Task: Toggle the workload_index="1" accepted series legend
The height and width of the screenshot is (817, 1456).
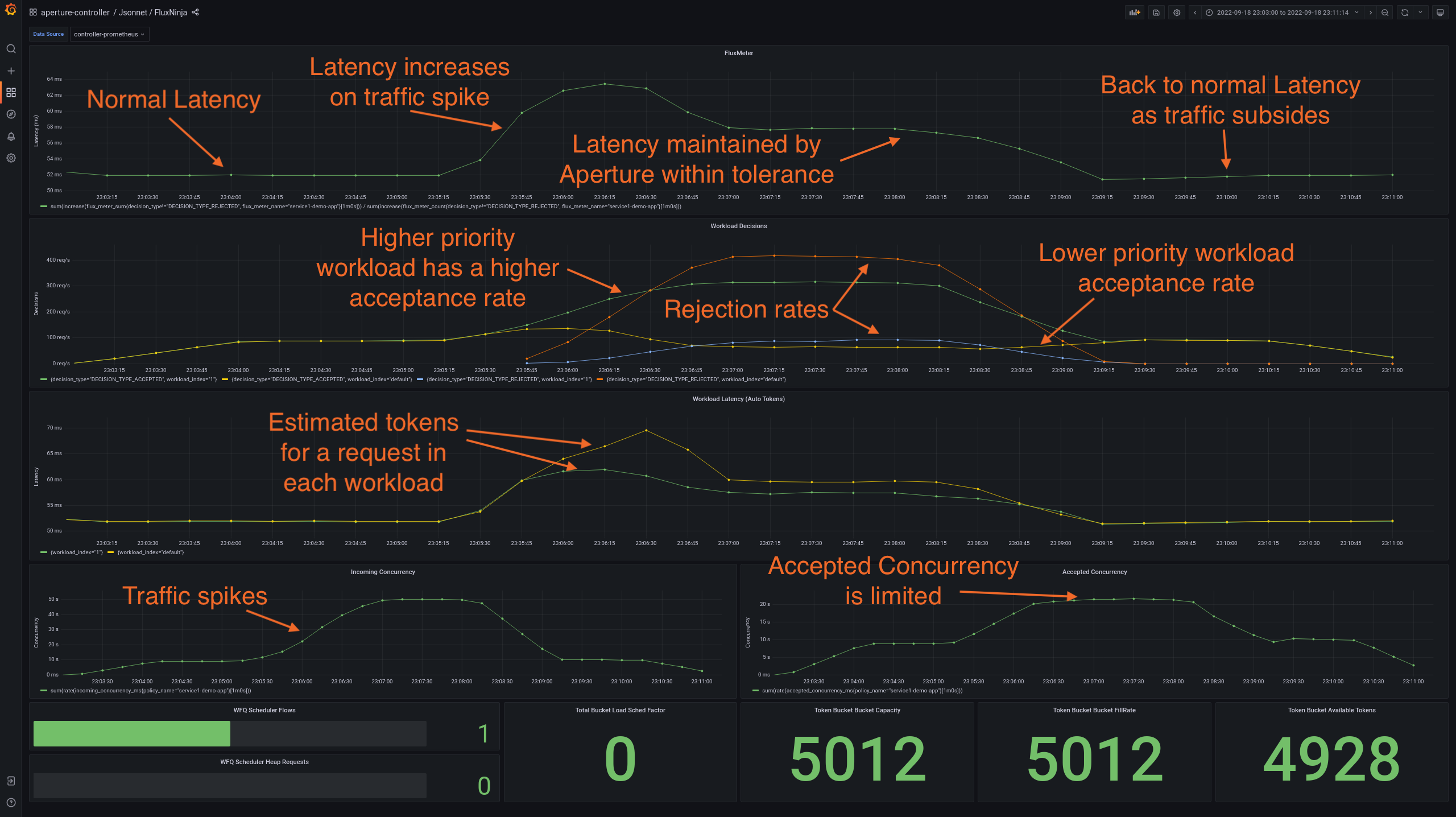Action: 133,379
